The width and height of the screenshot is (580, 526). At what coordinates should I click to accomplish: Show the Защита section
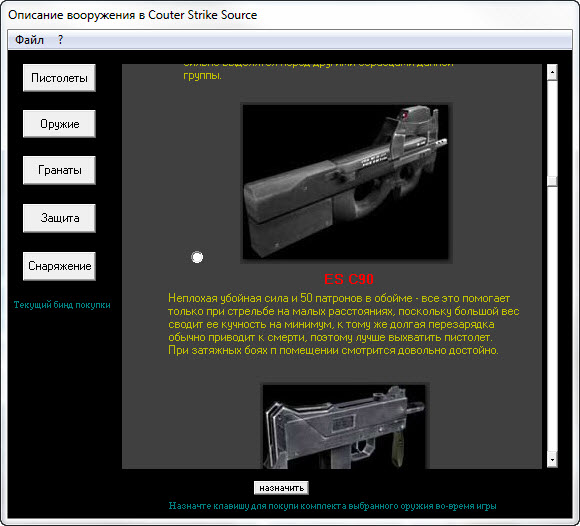click(59, 218)
